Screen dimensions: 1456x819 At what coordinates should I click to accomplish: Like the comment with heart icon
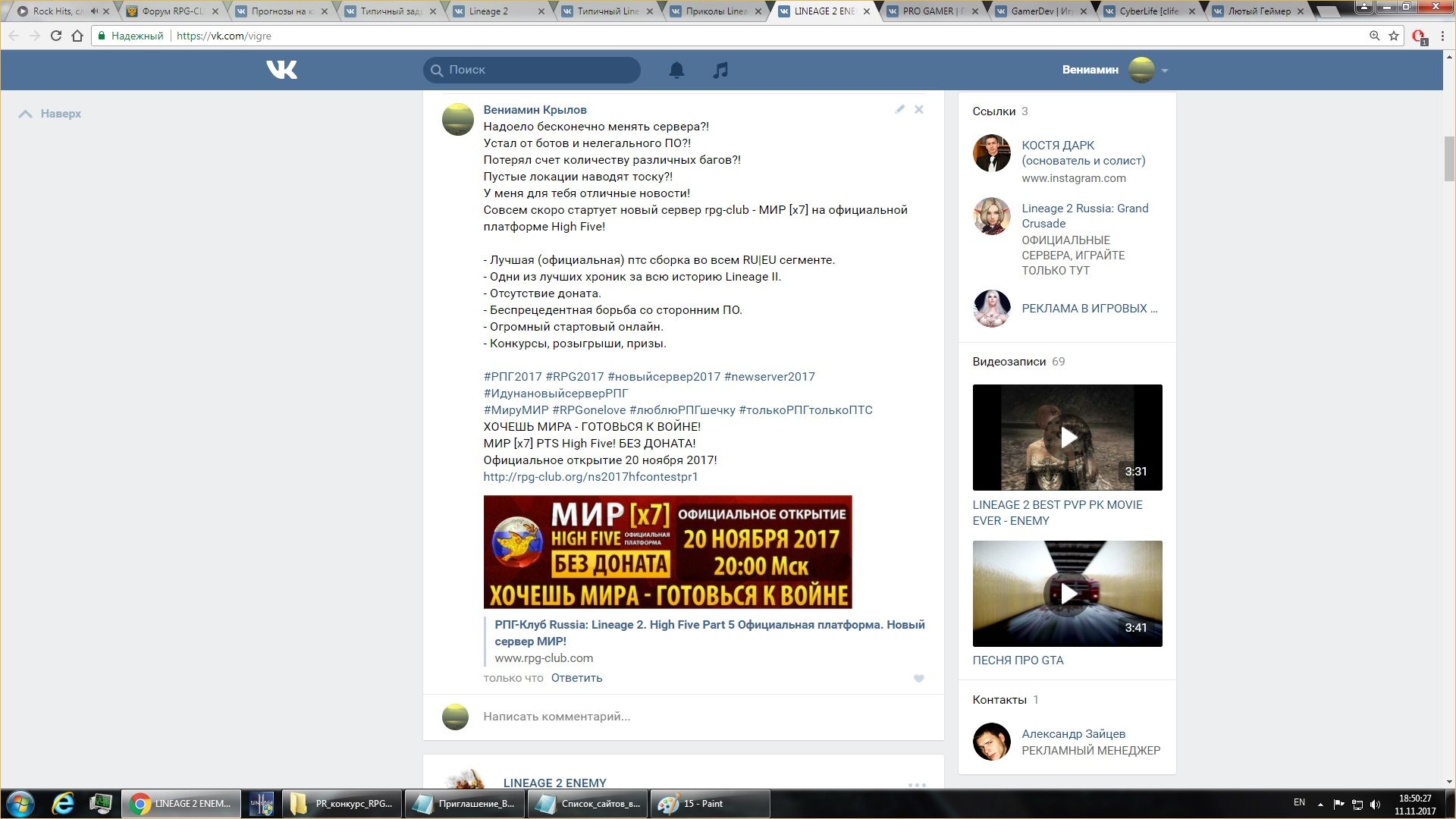[x=919, y=679]
